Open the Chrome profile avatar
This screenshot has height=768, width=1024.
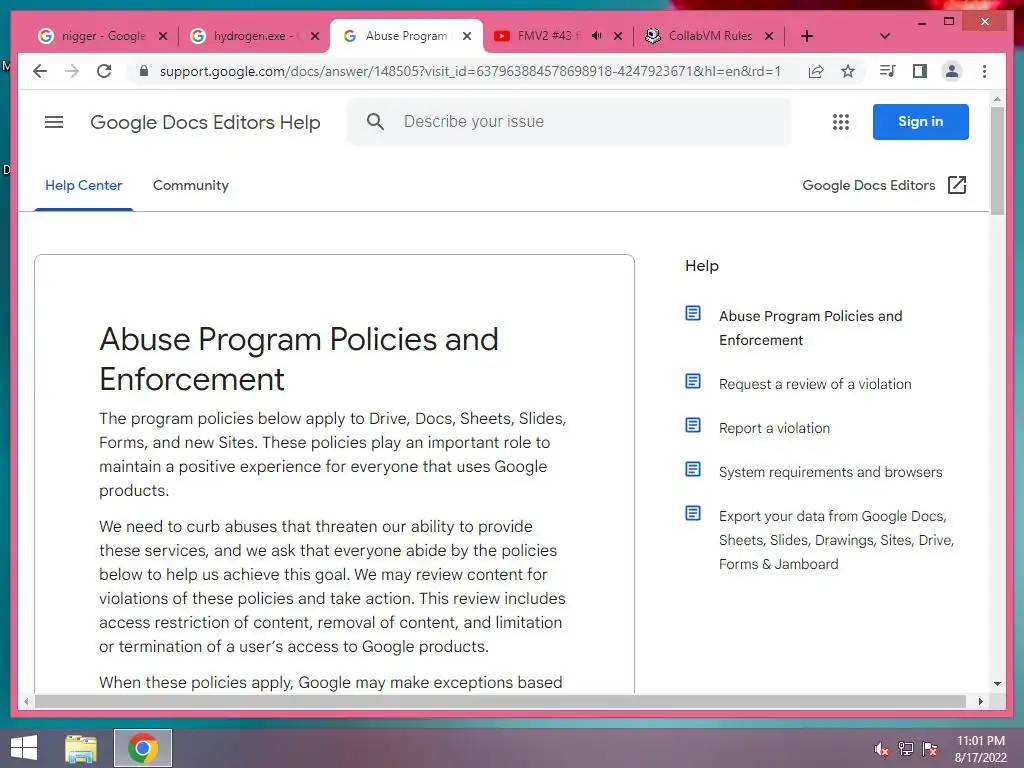tap(952, 71)
